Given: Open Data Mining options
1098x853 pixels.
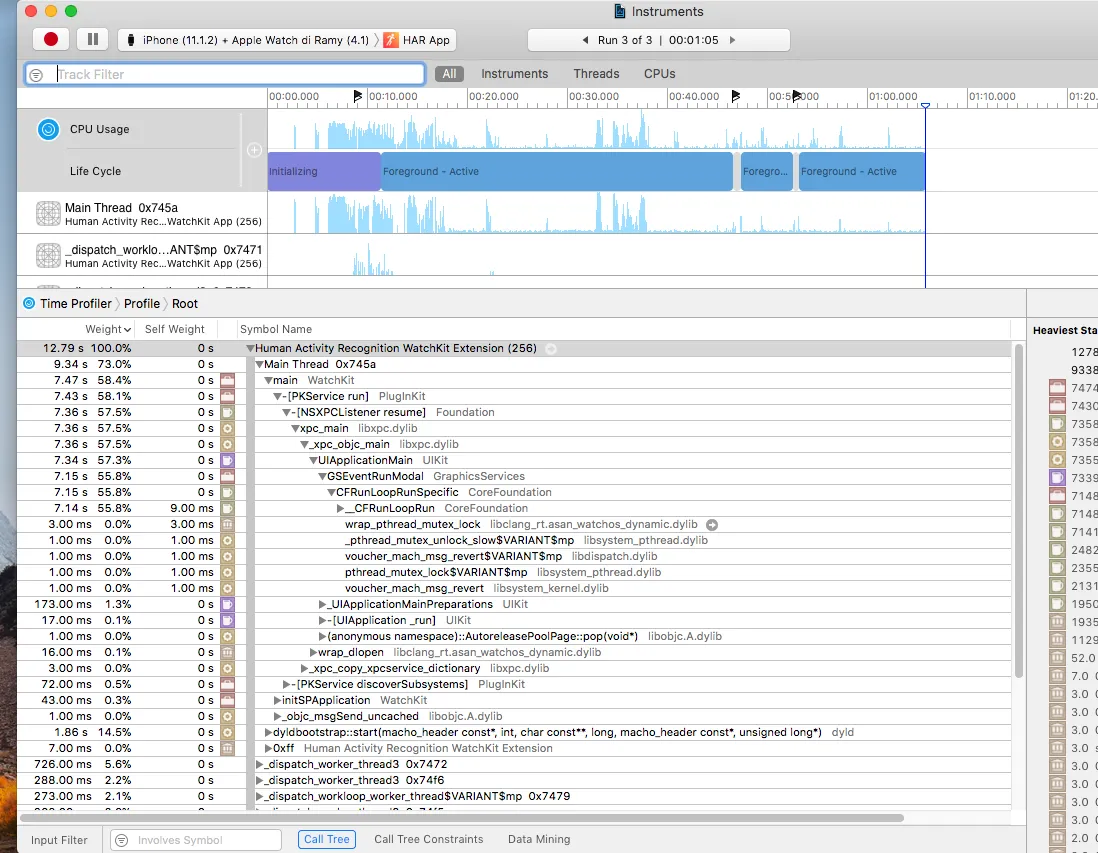Looking at the screenshot, I should [538, 839].
